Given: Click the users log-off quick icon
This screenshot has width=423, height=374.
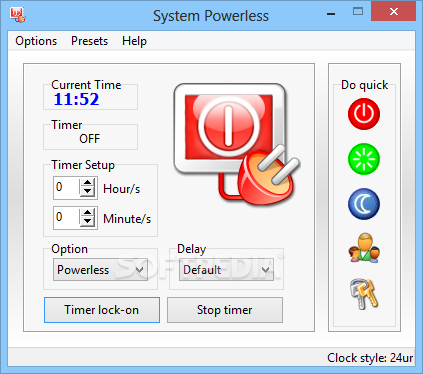Looking at the screenshot, I should tap(364, 248).
